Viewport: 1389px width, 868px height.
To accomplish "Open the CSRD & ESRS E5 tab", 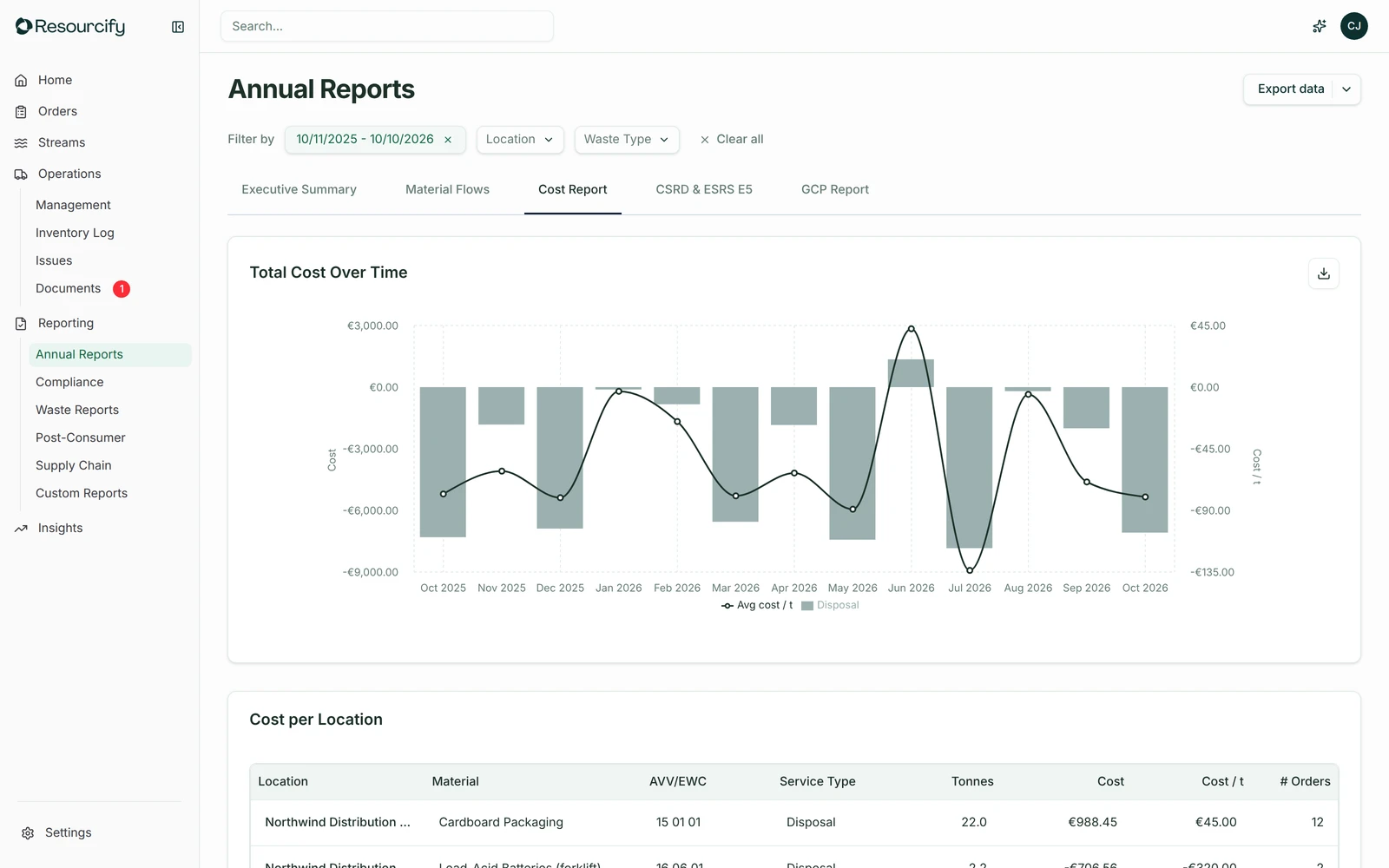I will point(704,189).
